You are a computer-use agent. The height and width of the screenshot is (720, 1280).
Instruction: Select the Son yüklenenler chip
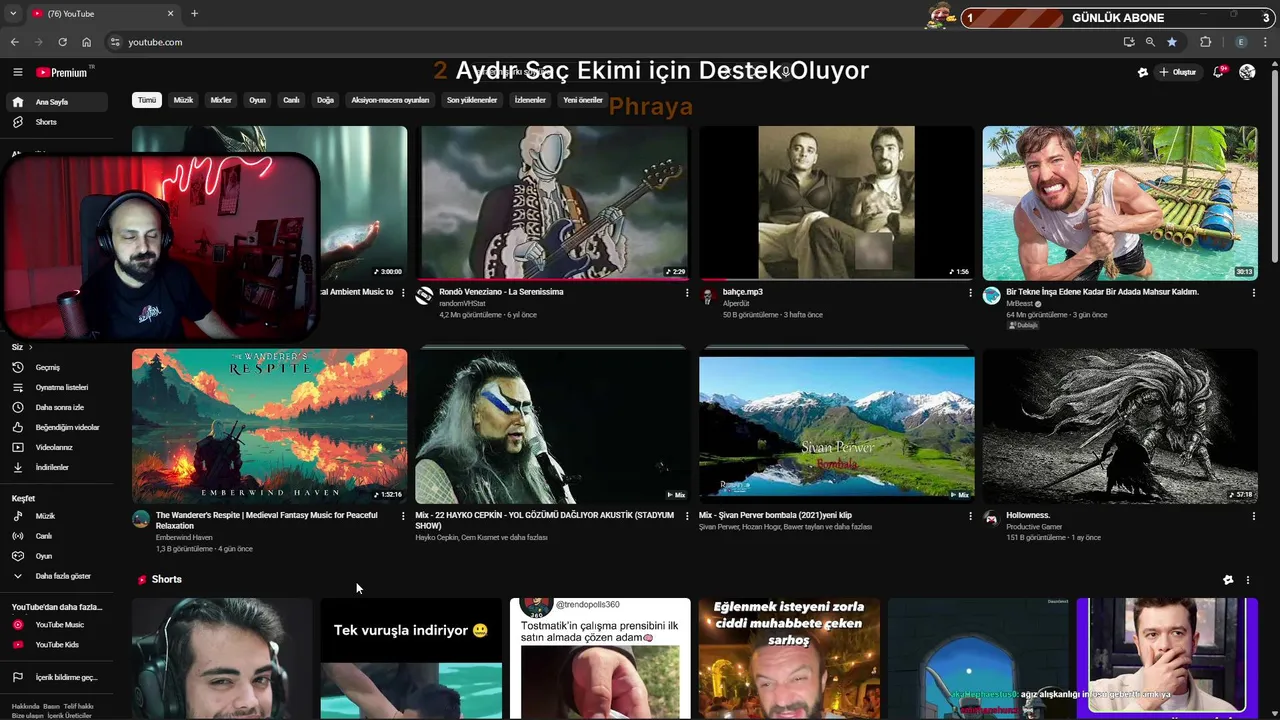tap(472, 100)
